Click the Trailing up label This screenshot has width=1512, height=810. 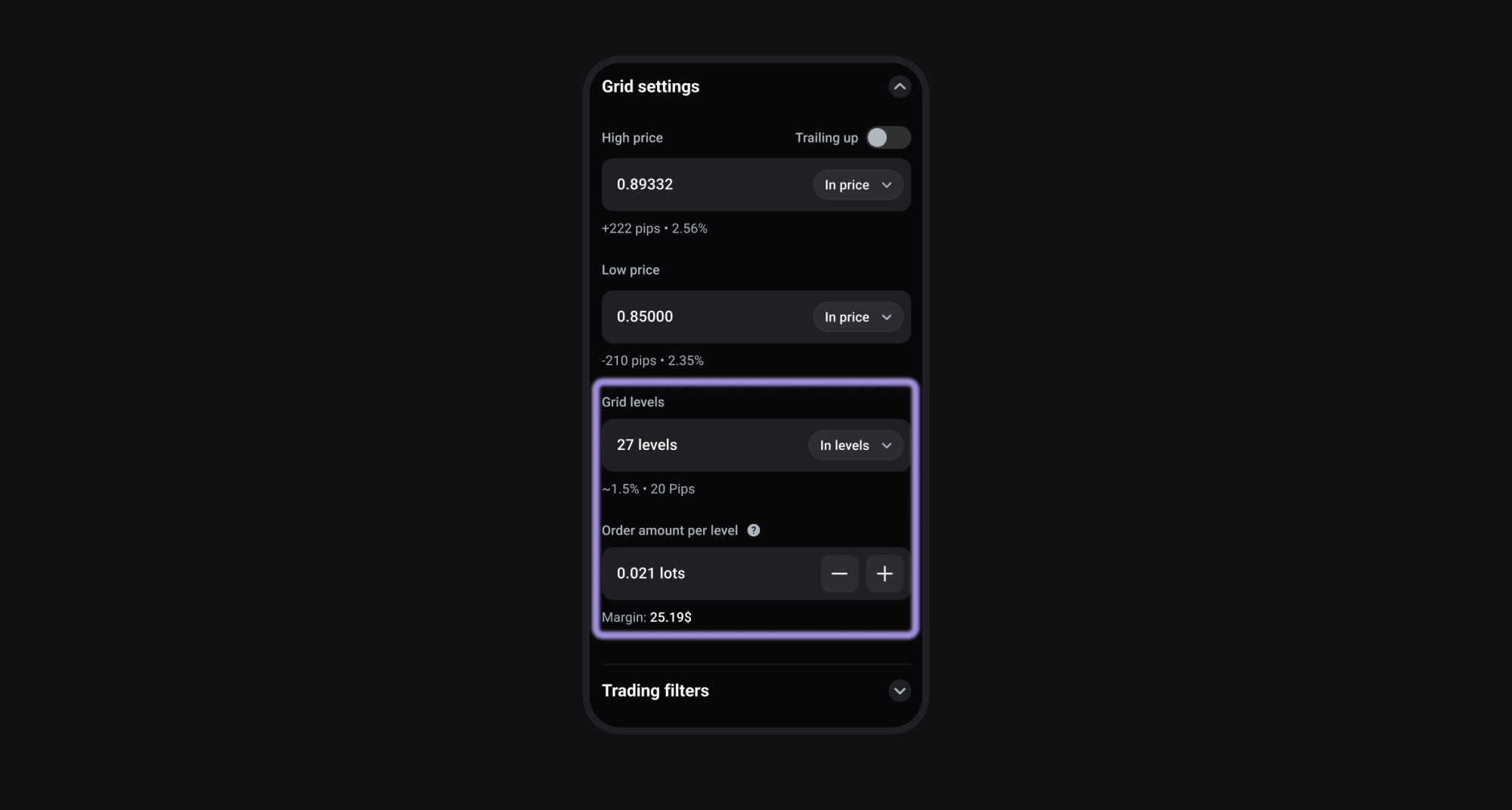[826, 138]
